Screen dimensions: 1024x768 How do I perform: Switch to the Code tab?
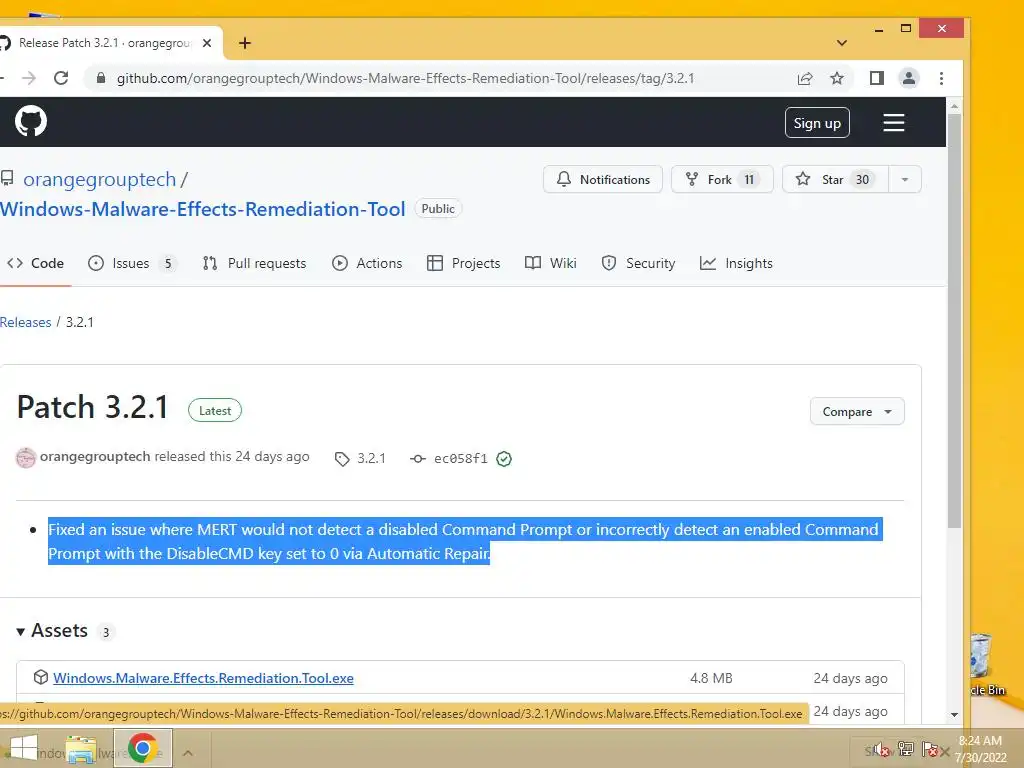[35, 263]
